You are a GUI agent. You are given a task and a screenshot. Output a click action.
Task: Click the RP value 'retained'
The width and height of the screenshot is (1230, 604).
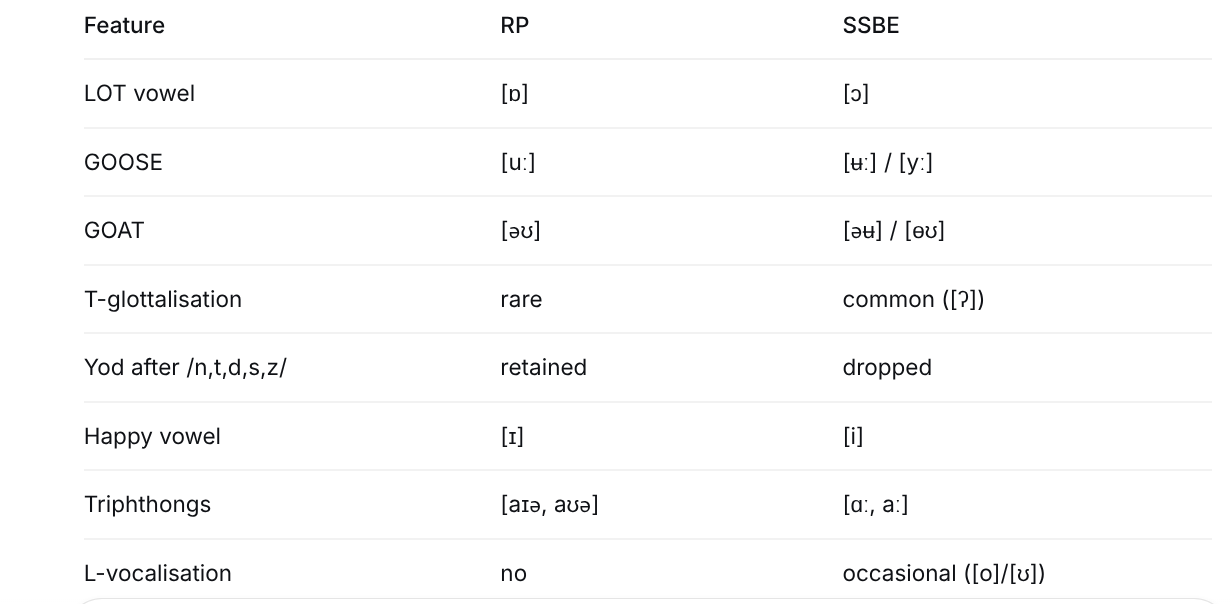(543, 367)
